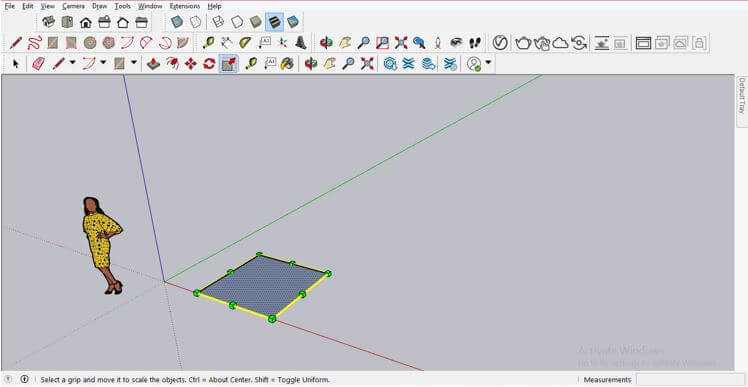Viewport: 748px width, 387px height.
Task: Open the Help menu
Action: tap(214, 6)
